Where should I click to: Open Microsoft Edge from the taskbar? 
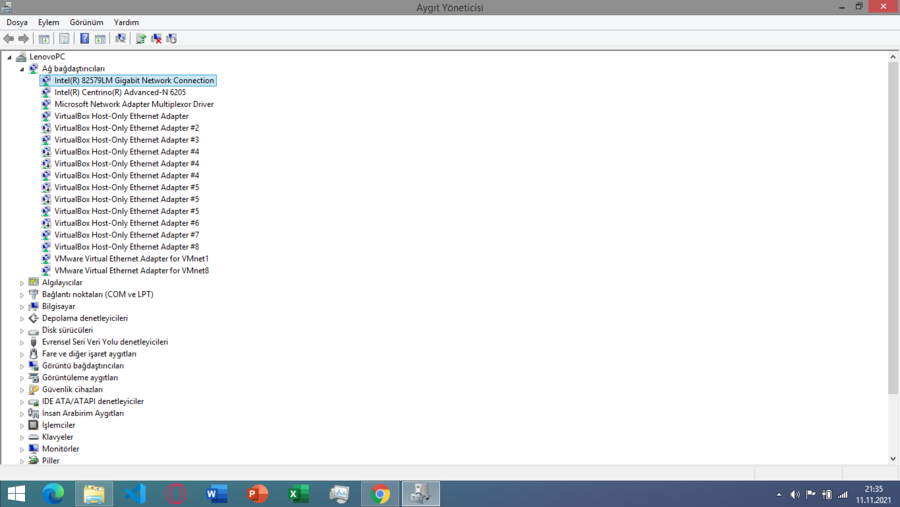53,494
